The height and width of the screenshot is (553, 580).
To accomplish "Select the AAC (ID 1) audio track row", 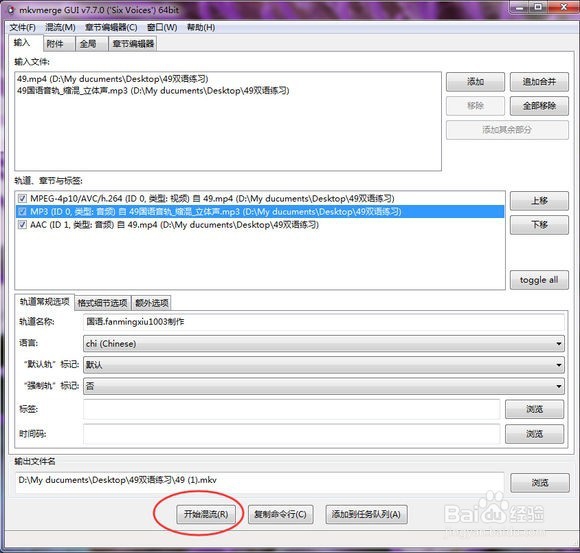I will (x=260, y=225).
